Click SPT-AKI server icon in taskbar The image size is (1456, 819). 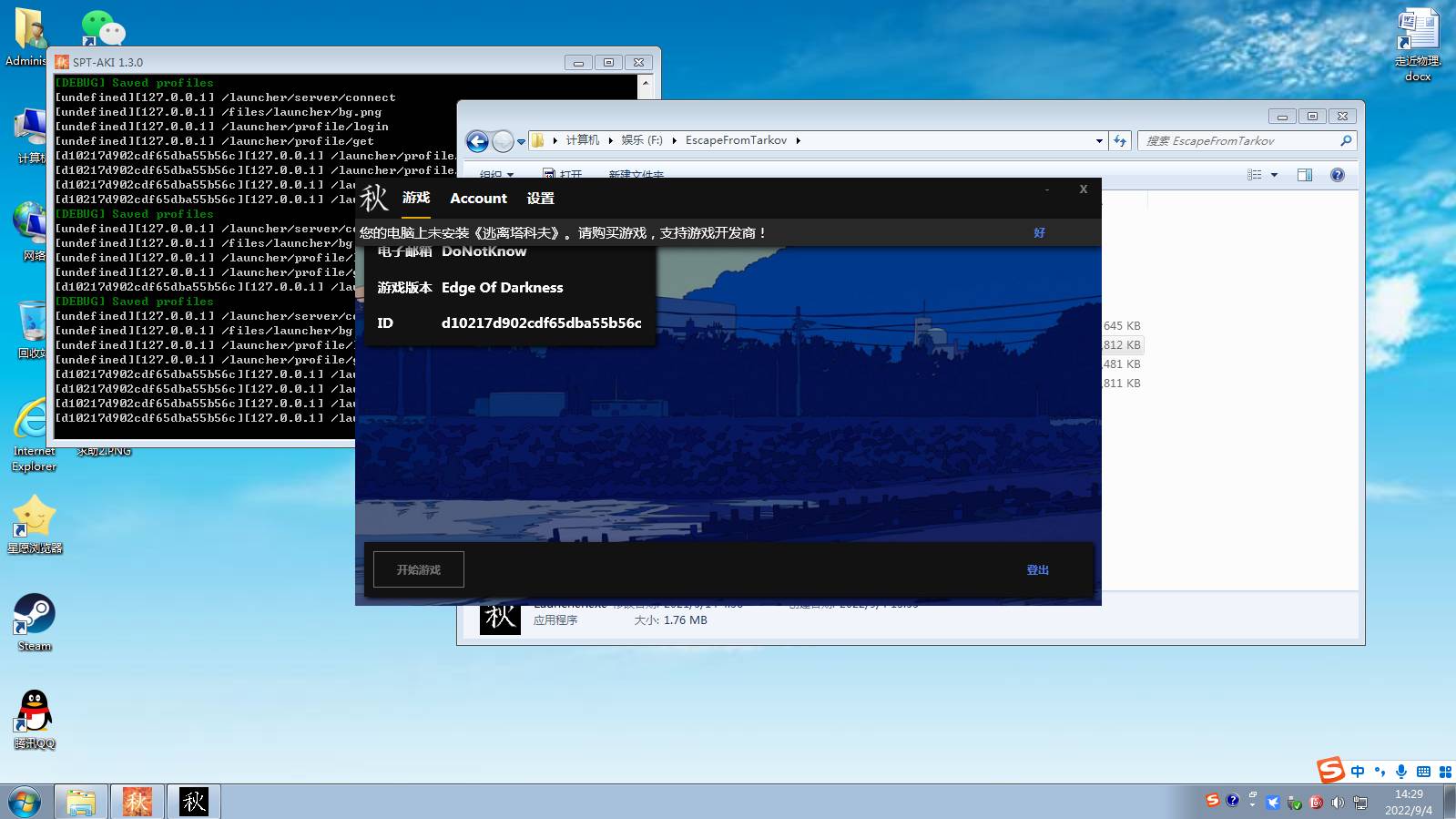click(137, 802)
